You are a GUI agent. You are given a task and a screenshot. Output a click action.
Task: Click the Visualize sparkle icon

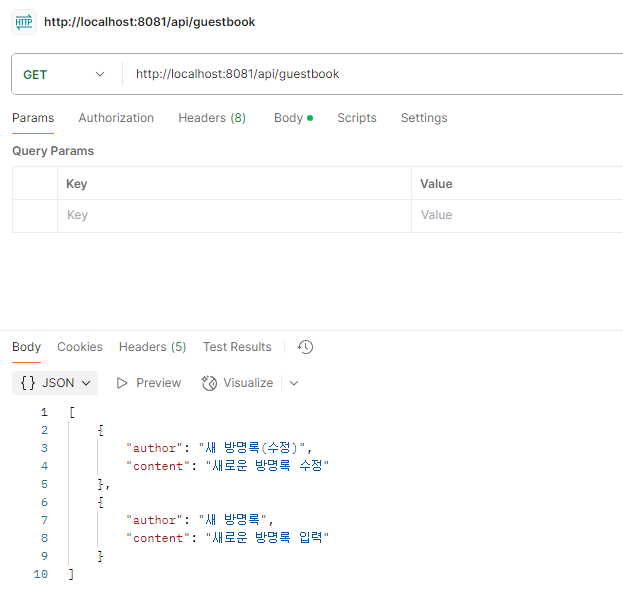pos(209,383)
